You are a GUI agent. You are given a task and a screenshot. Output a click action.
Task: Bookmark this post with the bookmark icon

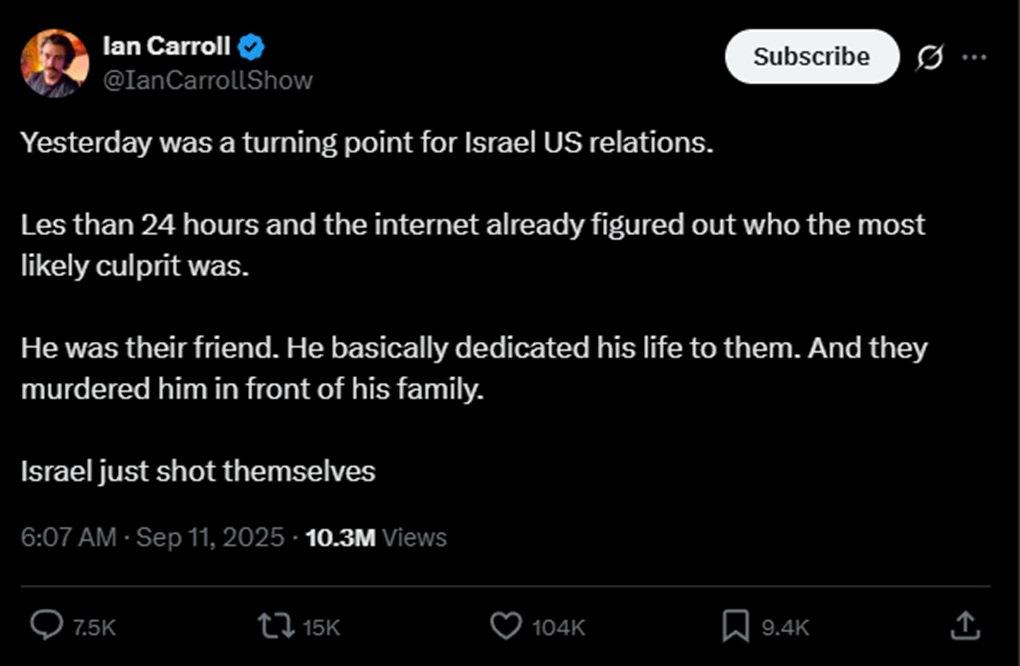click(735, 626)
